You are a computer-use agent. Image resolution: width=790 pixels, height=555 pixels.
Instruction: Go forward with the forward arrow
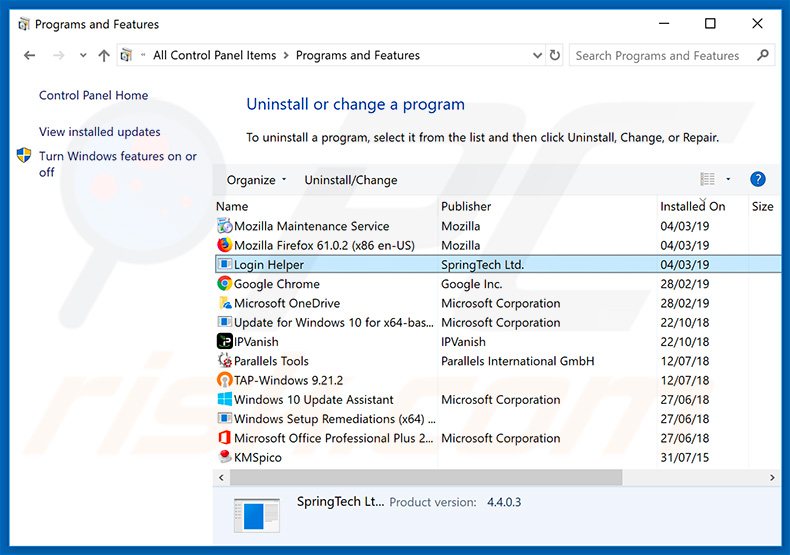coord(58,55)
